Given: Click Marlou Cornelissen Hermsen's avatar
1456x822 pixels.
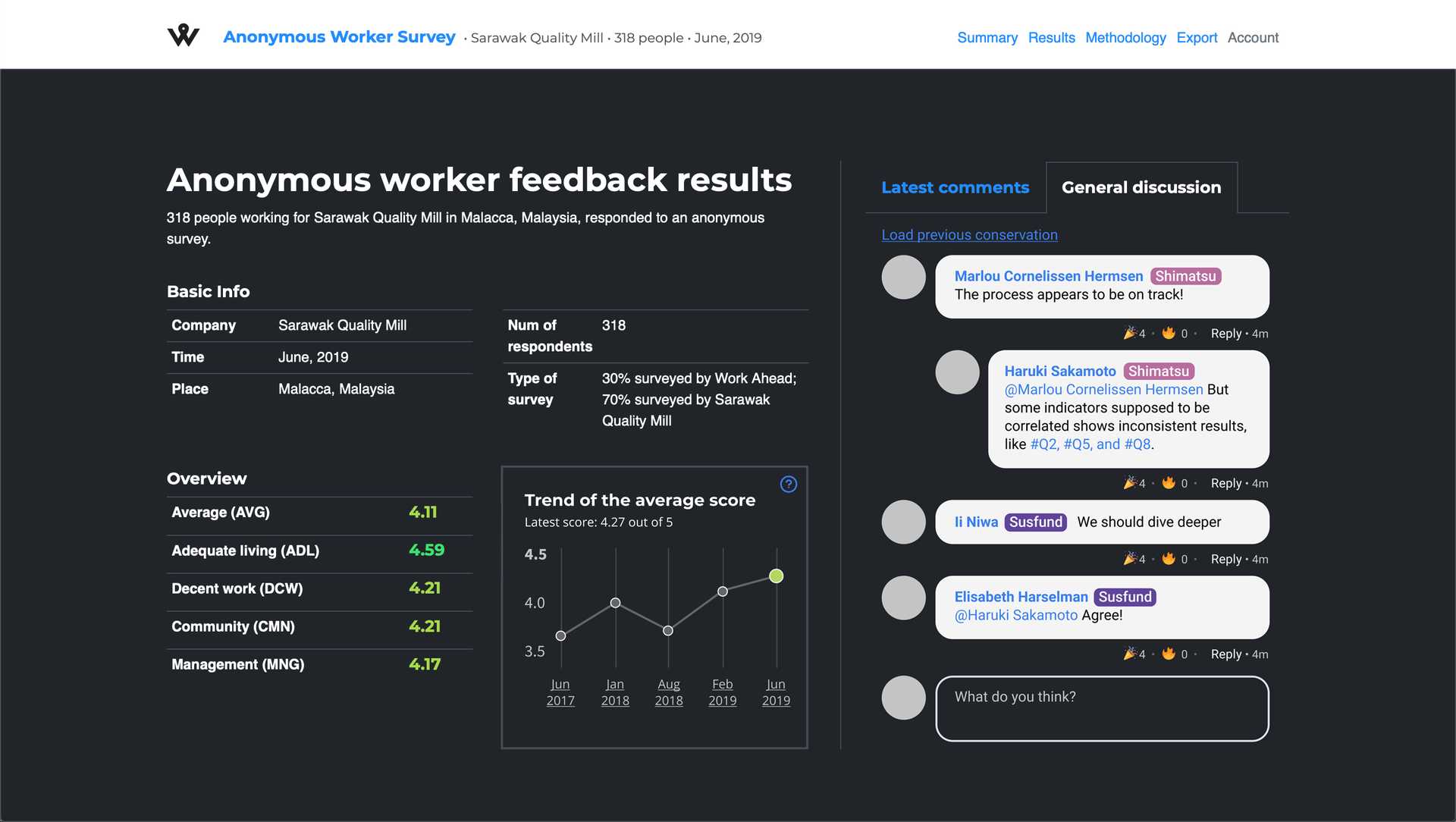Looking at the screenshot, I should (903, 278).
